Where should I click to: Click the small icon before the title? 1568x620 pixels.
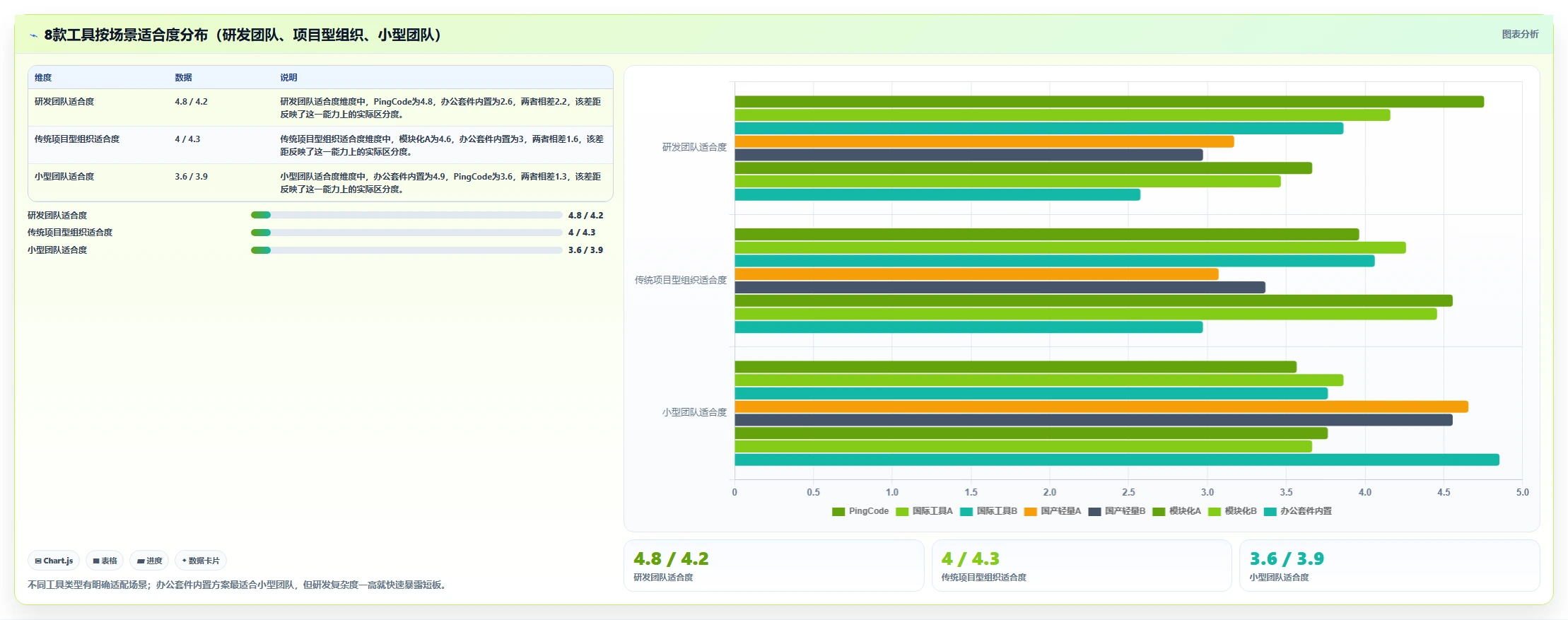pos(33,35)
